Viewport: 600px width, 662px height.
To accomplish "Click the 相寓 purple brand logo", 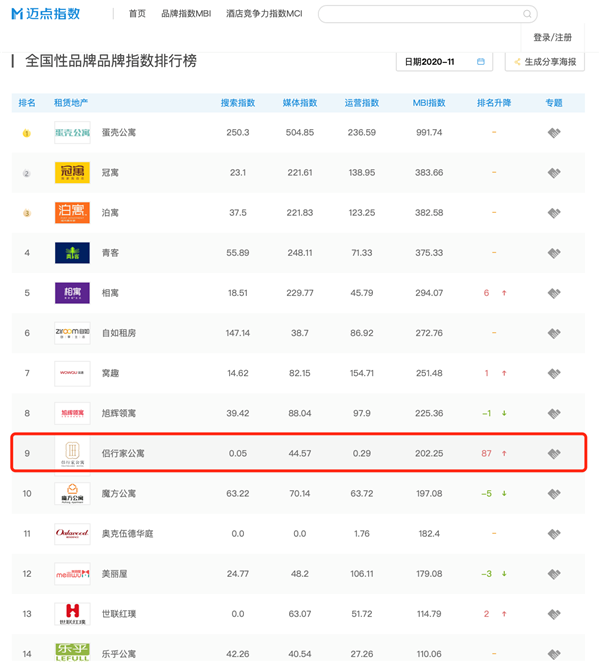I will pyautogui.click(x=72, y=293).
